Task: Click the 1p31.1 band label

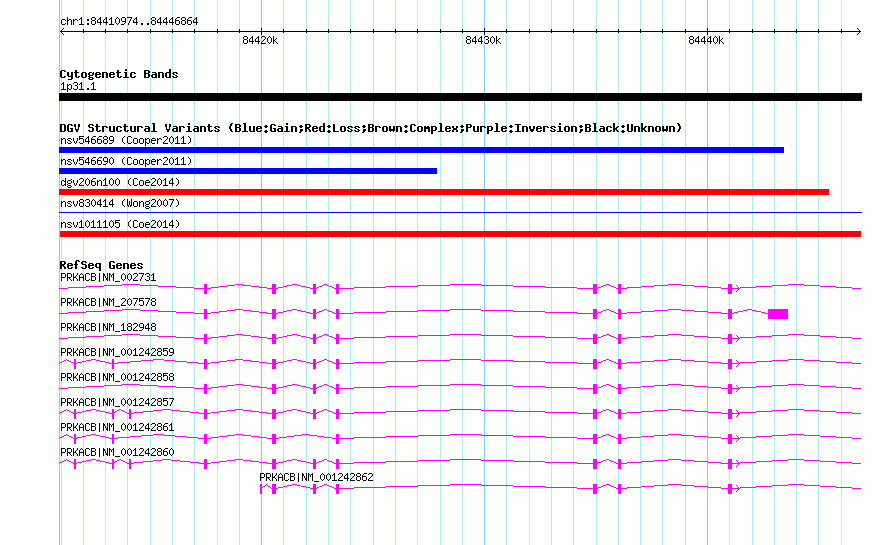Action: point(78,87)
